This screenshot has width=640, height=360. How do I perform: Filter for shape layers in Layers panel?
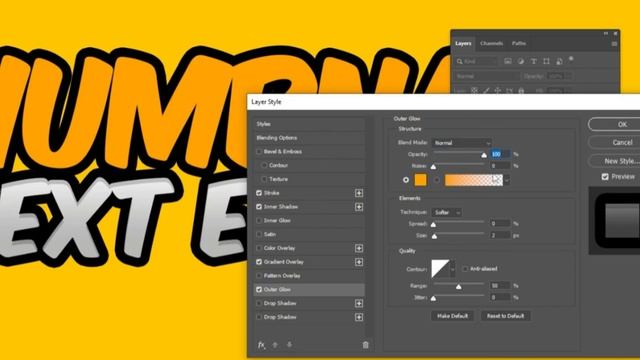[546, 61]
